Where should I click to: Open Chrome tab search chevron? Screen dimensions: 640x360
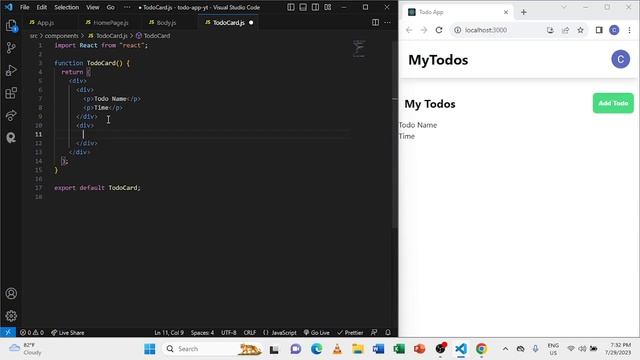(564, 7)
